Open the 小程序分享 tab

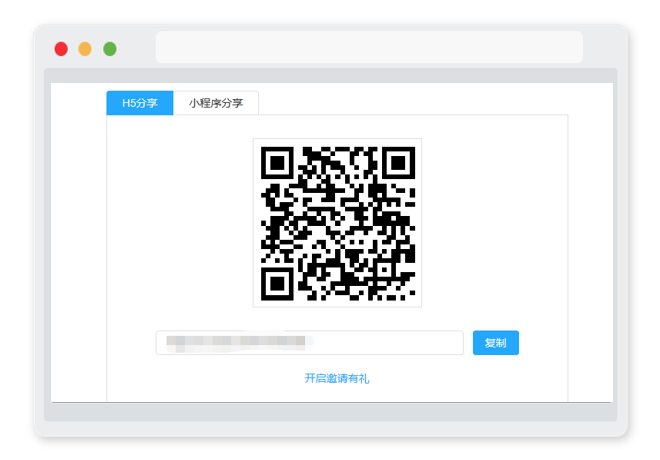[x=216, y=103]
